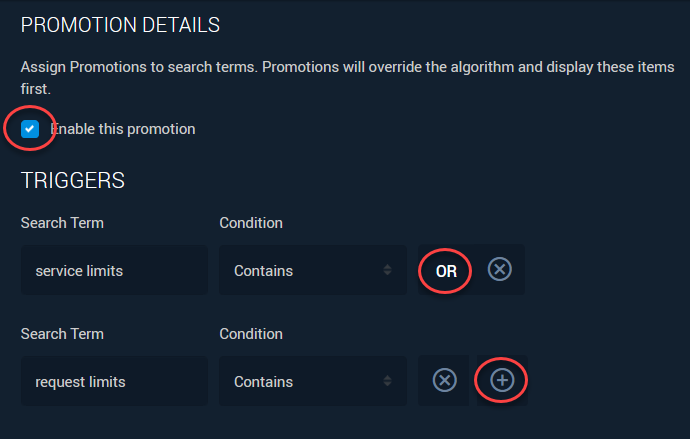This screenshot has height=439, width=690.
Task: Open Condition dropdown for 'service limits'
Action: pos(313,270)
